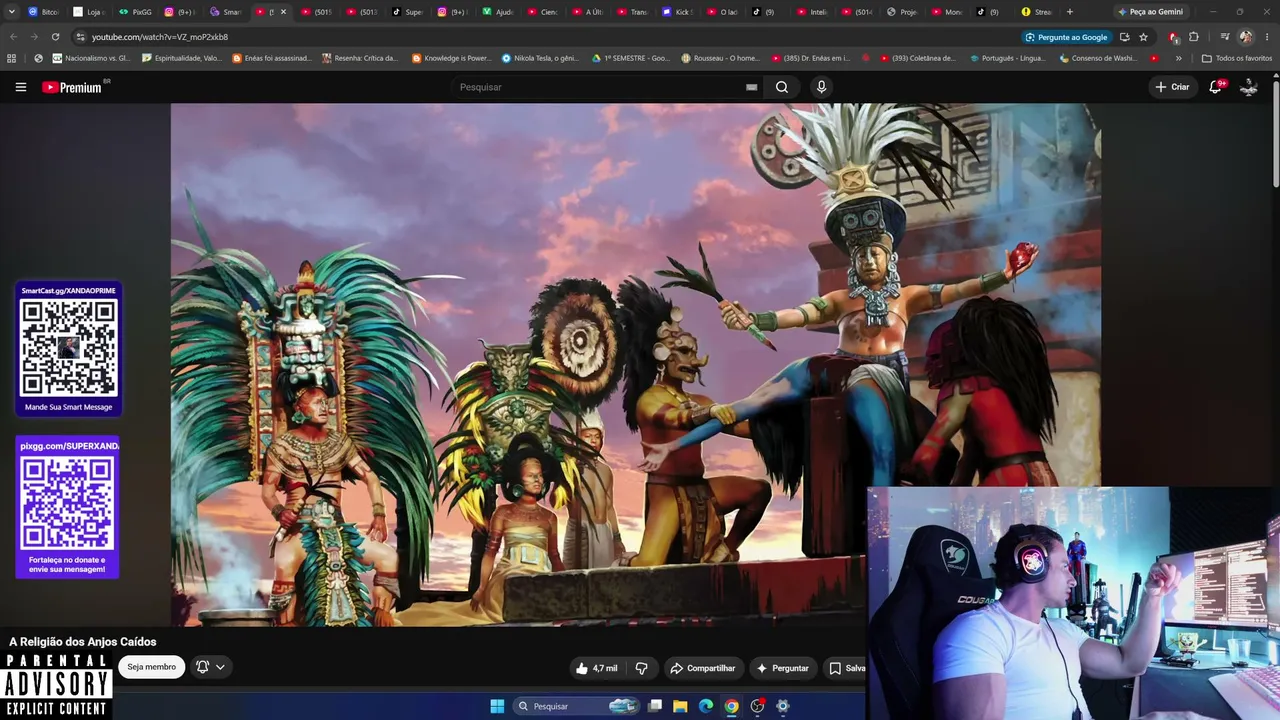Open File Explorer from the taskbar
Screen dimensions: 1280x720
[x=680, y=706]
